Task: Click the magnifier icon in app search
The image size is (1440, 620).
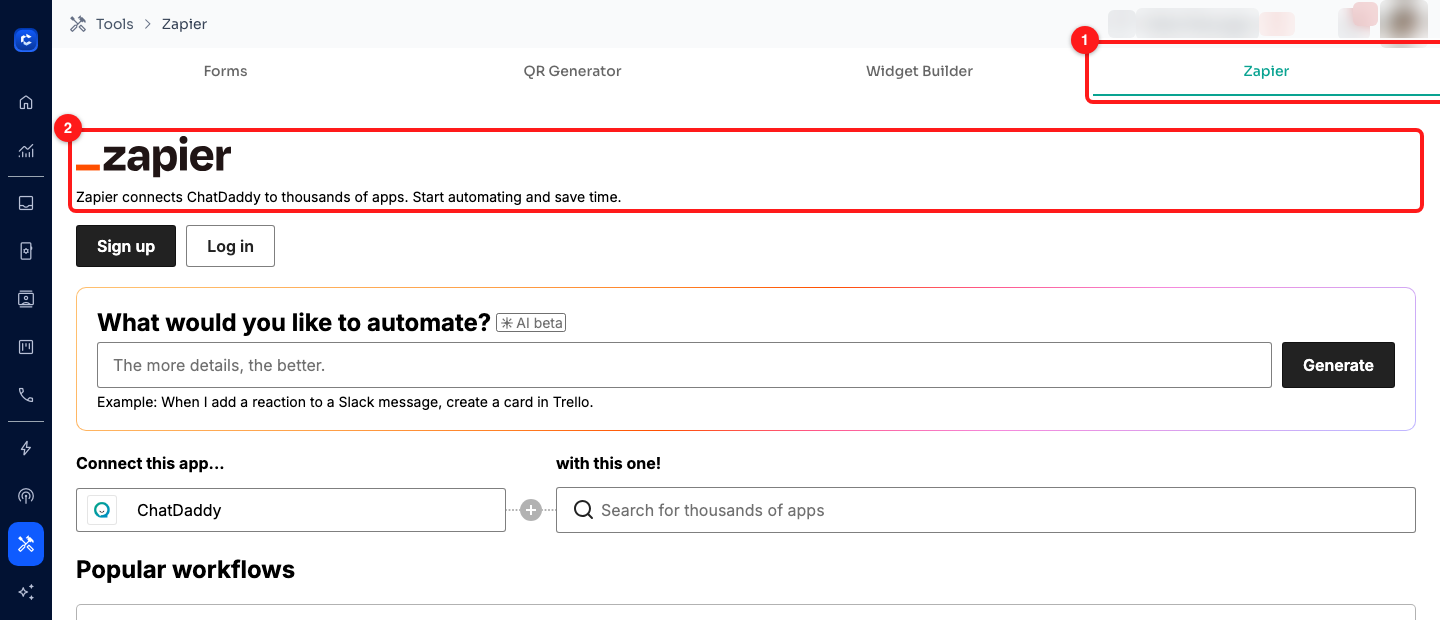Action: tap(583, 510)
